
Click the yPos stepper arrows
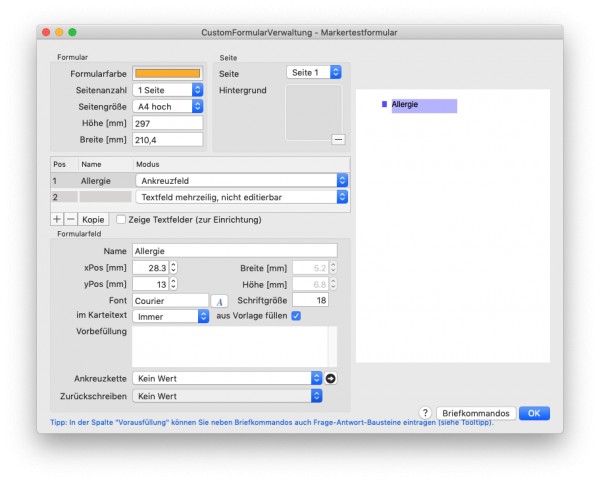tap(173, 284)
